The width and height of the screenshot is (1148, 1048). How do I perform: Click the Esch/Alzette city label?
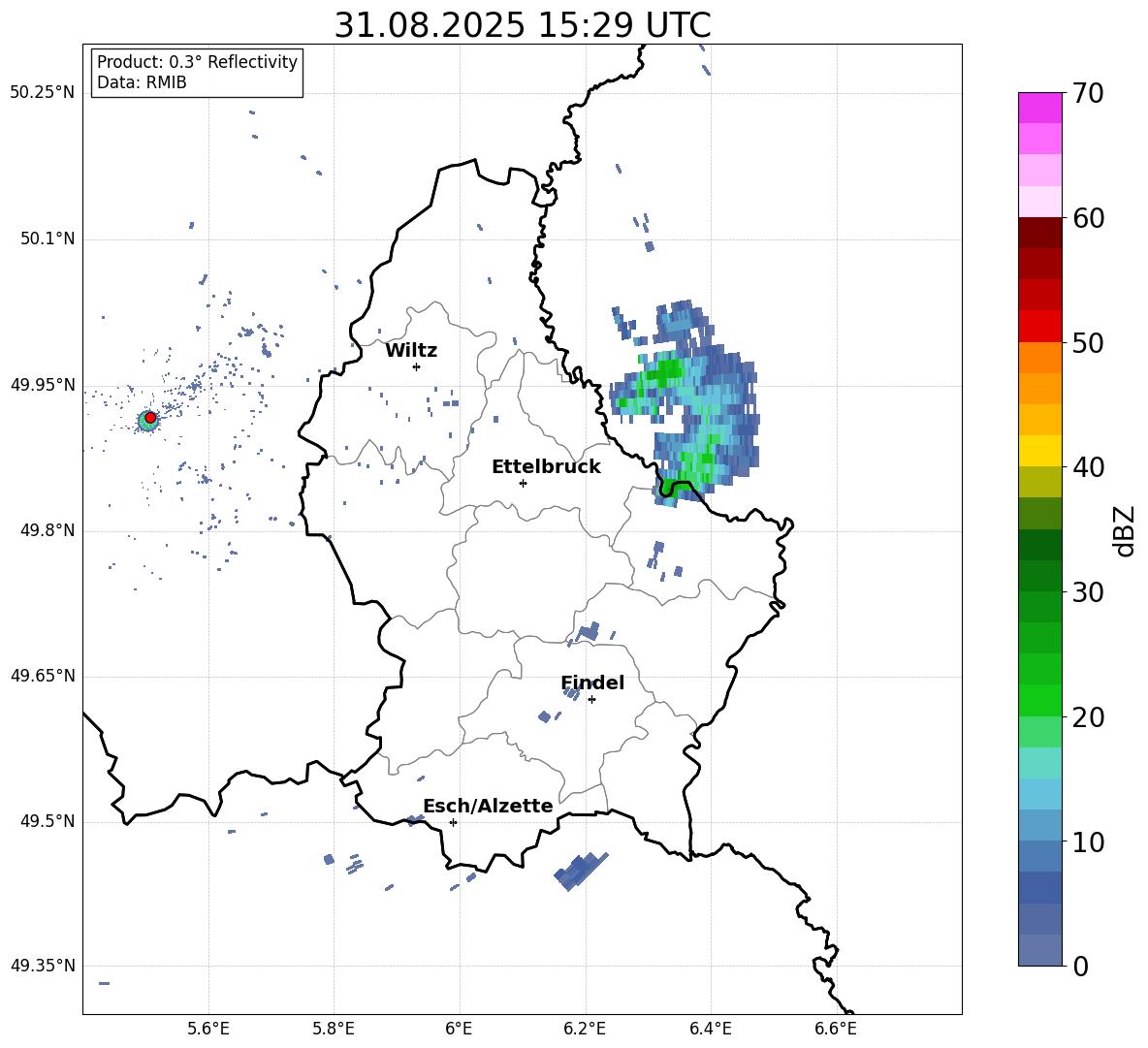[x=488, y=806]
